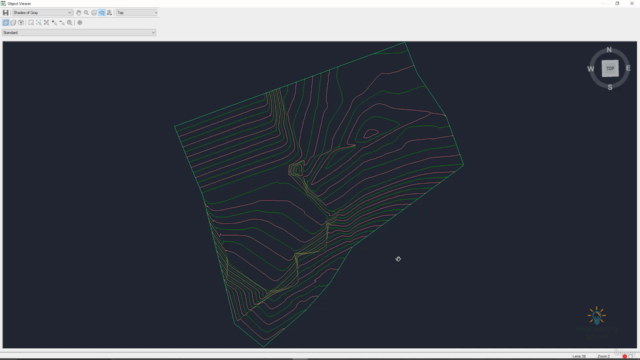Select the Zoom magnifier tool

pos(86,13)
